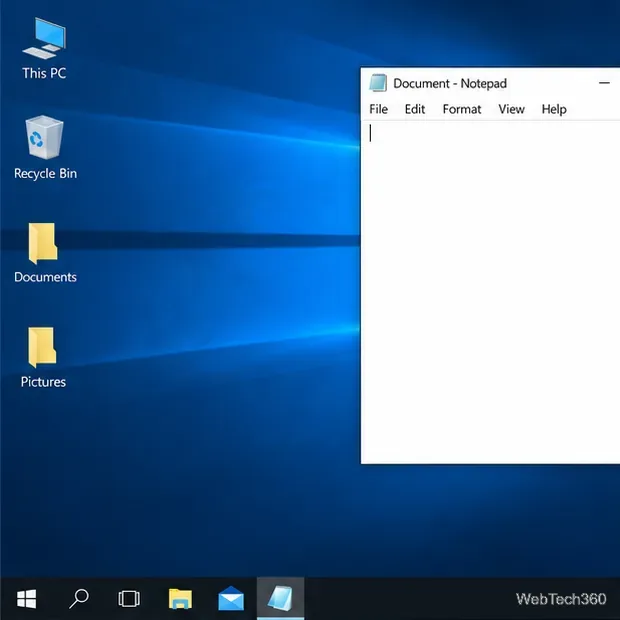This screenshot has height=620, width=620.
Task: Click the 'Document - Notepad' title text
Action: point(450,83)
